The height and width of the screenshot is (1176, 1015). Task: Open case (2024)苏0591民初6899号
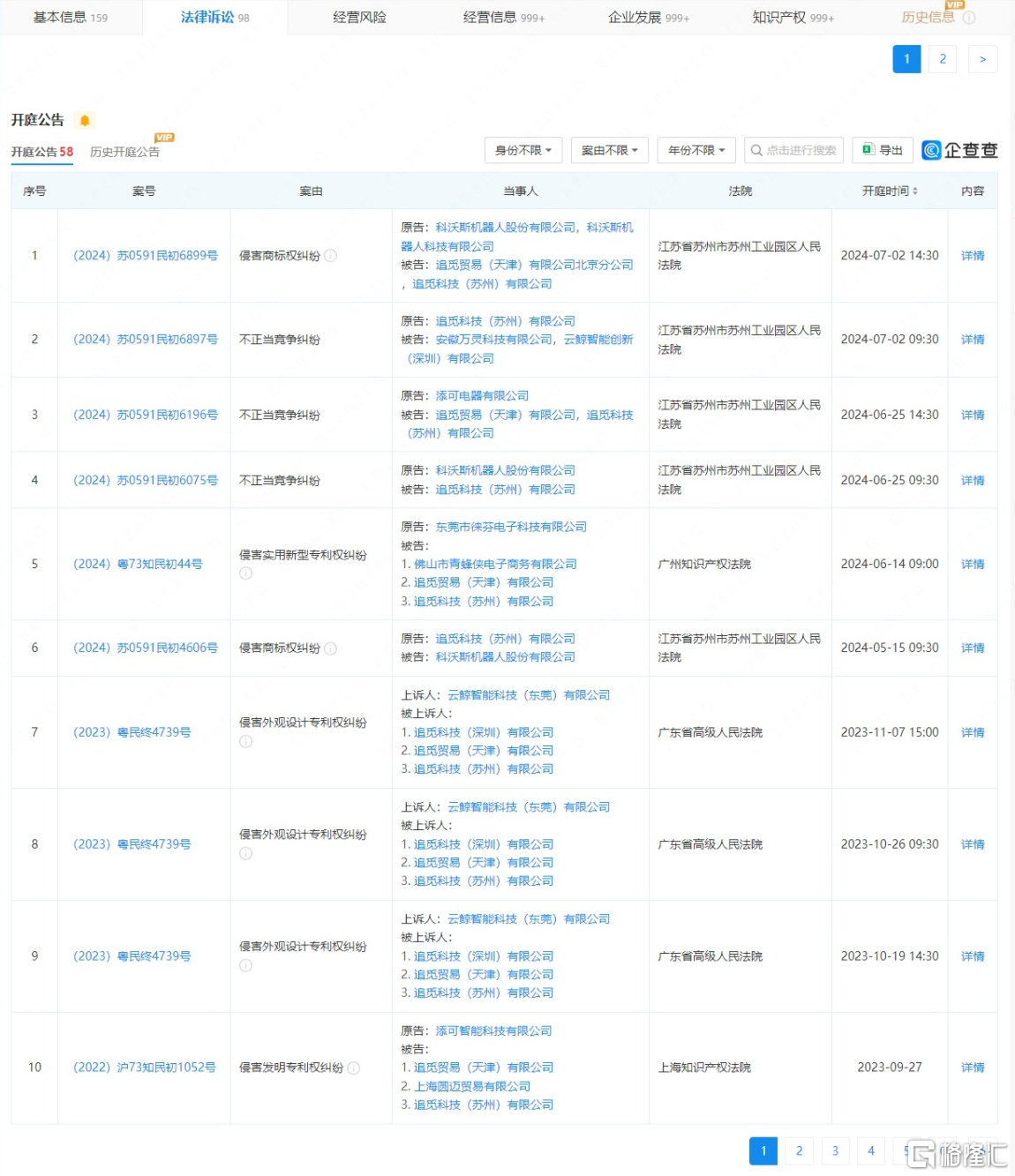click(146, 256)
